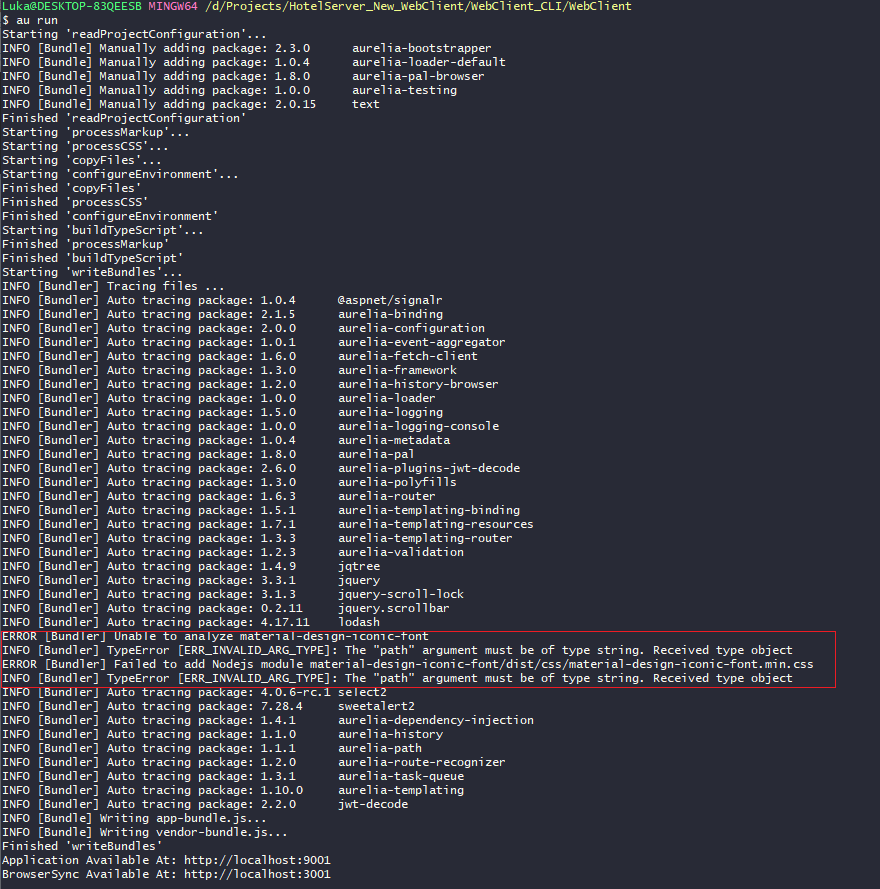Screen dimensions: 880x889
Task: Click the 'Writing app-bundle.js...' line
Action: [x=134, y=819]
